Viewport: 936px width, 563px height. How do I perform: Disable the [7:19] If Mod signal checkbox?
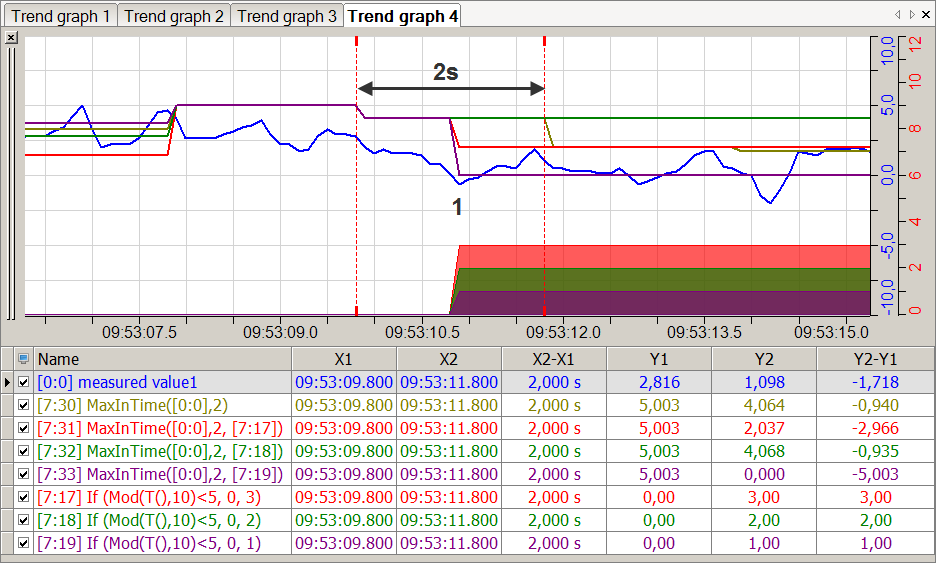24,543
